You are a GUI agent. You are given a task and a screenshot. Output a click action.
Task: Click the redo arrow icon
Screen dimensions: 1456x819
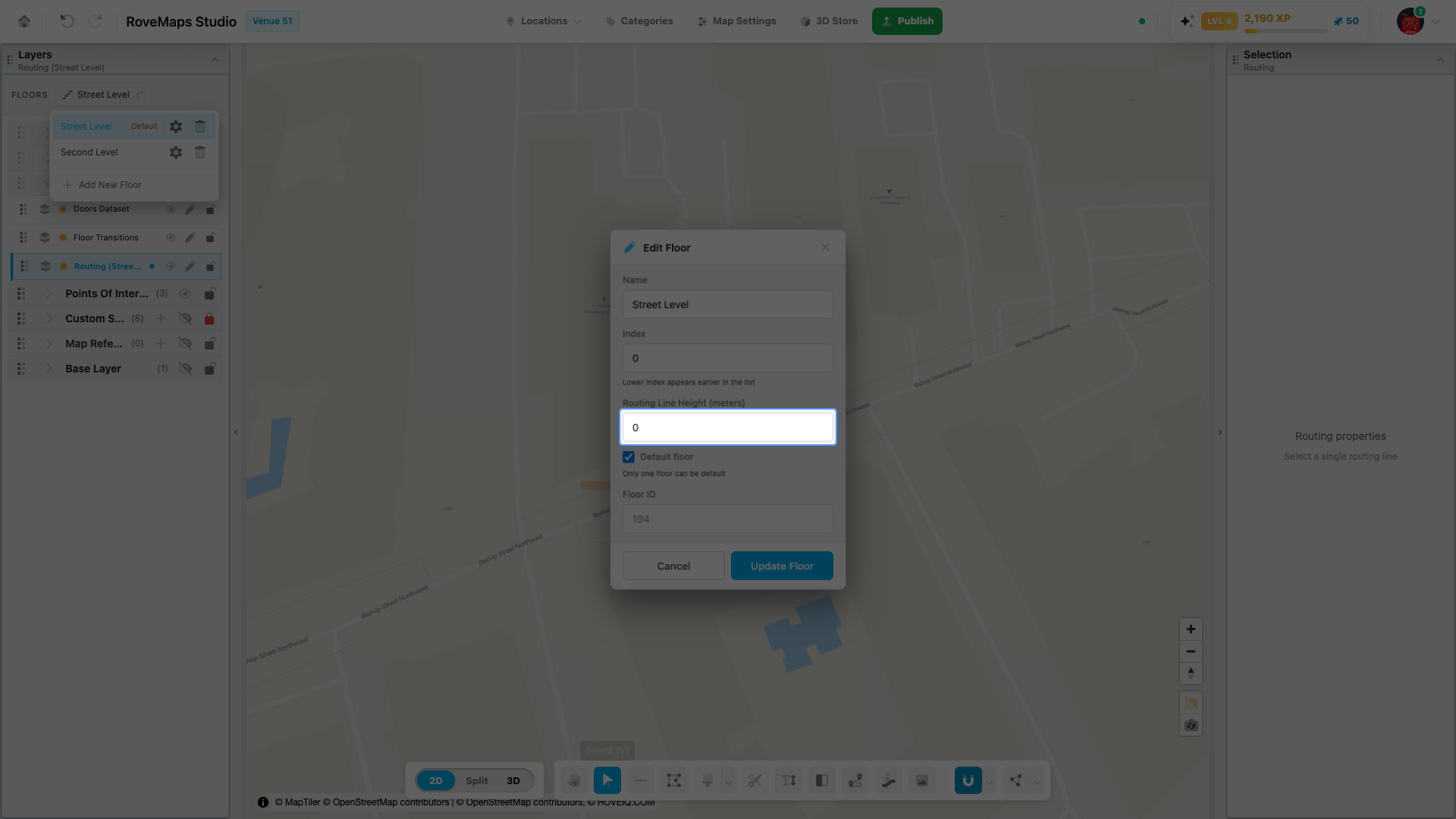[95, 21]
